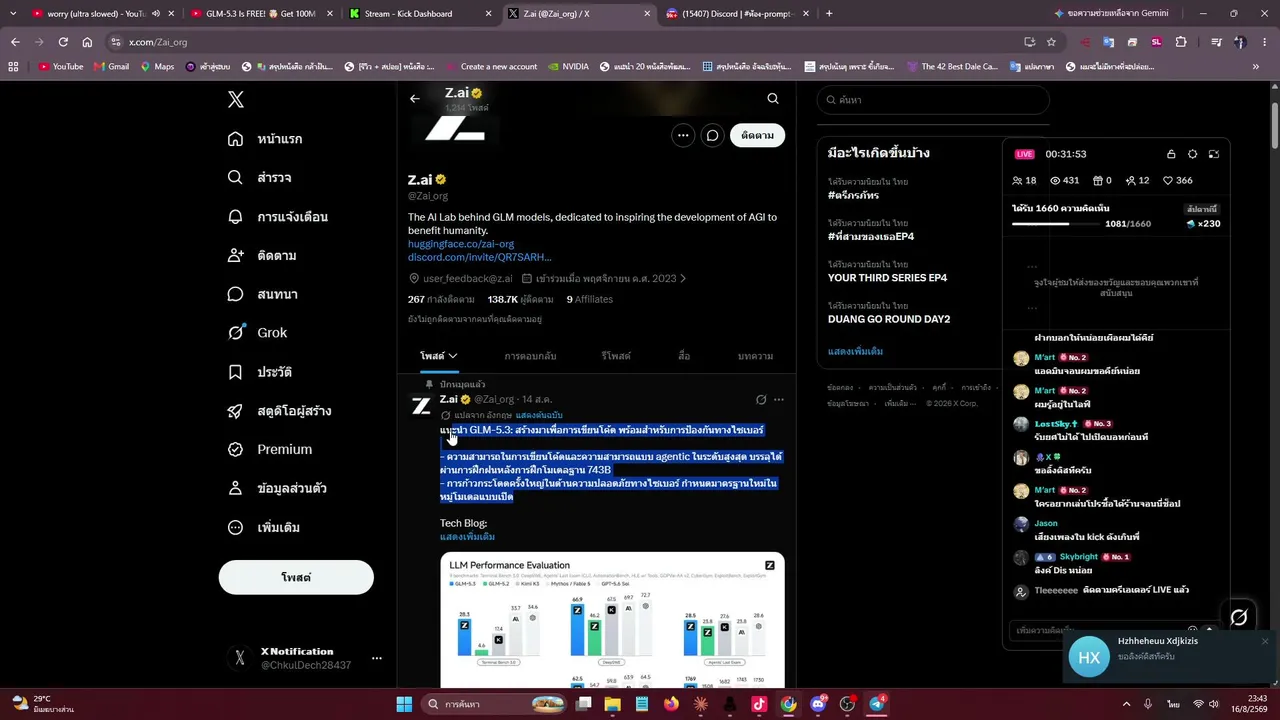
Task: Click the เพิ่มเติม (More) circle icon
Action: [x=235, y=527]
